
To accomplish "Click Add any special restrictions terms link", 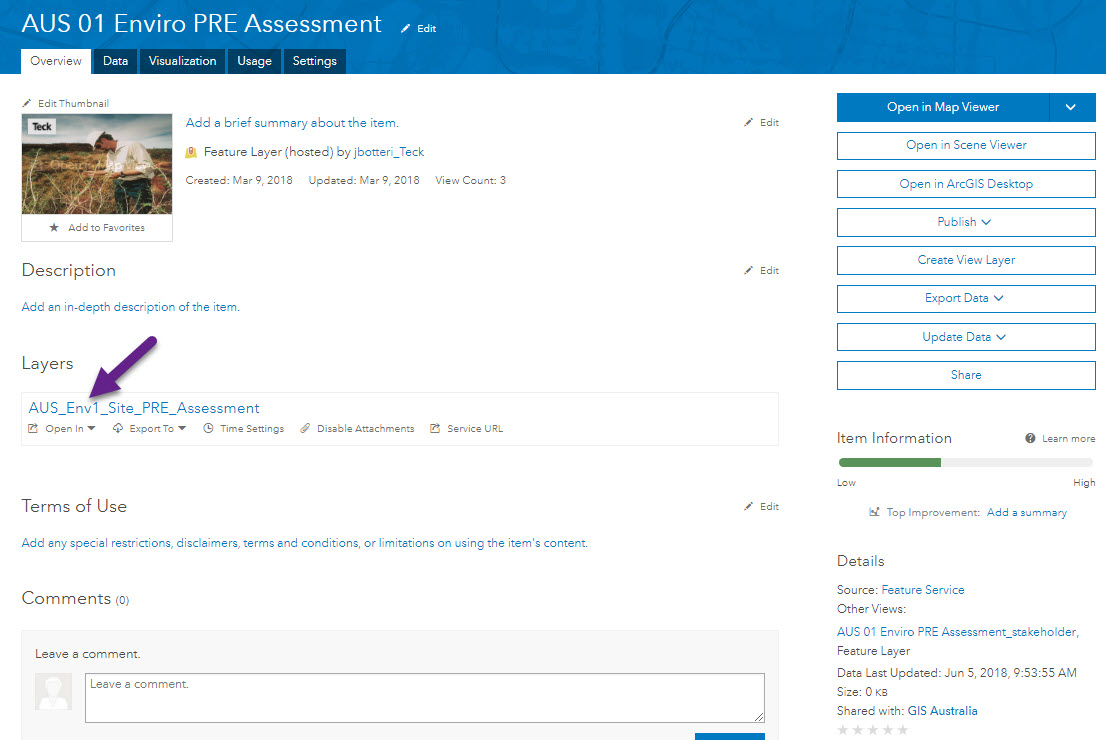I will 305,542.
